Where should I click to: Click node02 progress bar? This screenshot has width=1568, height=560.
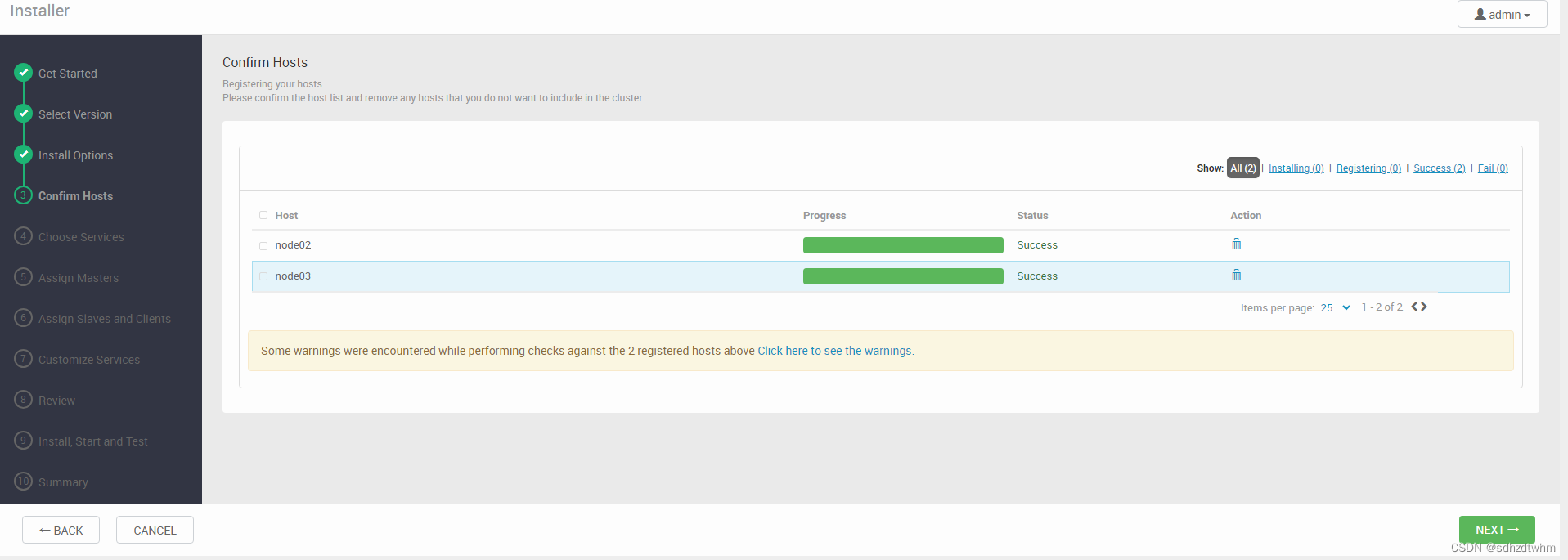[x=903, y=245]
